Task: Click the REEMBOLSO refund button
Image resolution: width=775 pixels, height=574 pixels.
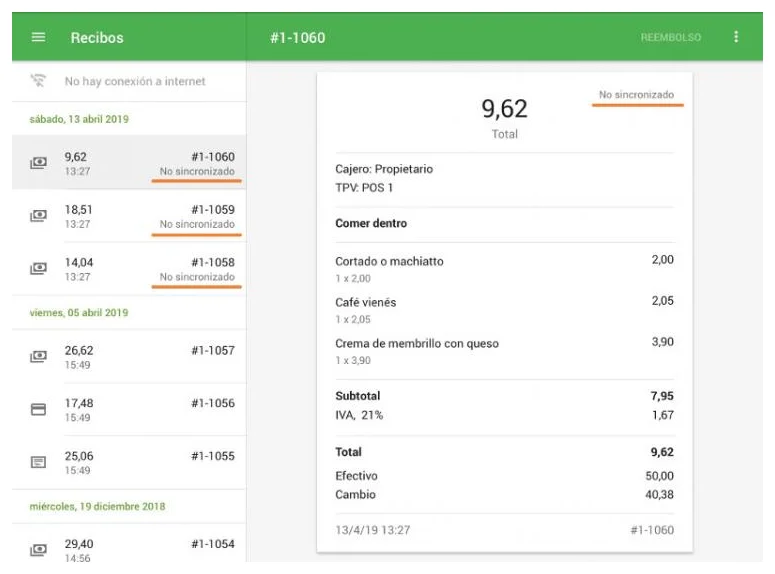Action: coord(671,37)
